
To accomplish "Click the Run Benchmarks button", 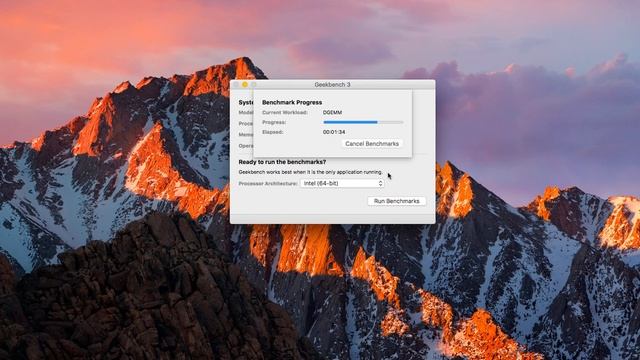I will 396,201.
